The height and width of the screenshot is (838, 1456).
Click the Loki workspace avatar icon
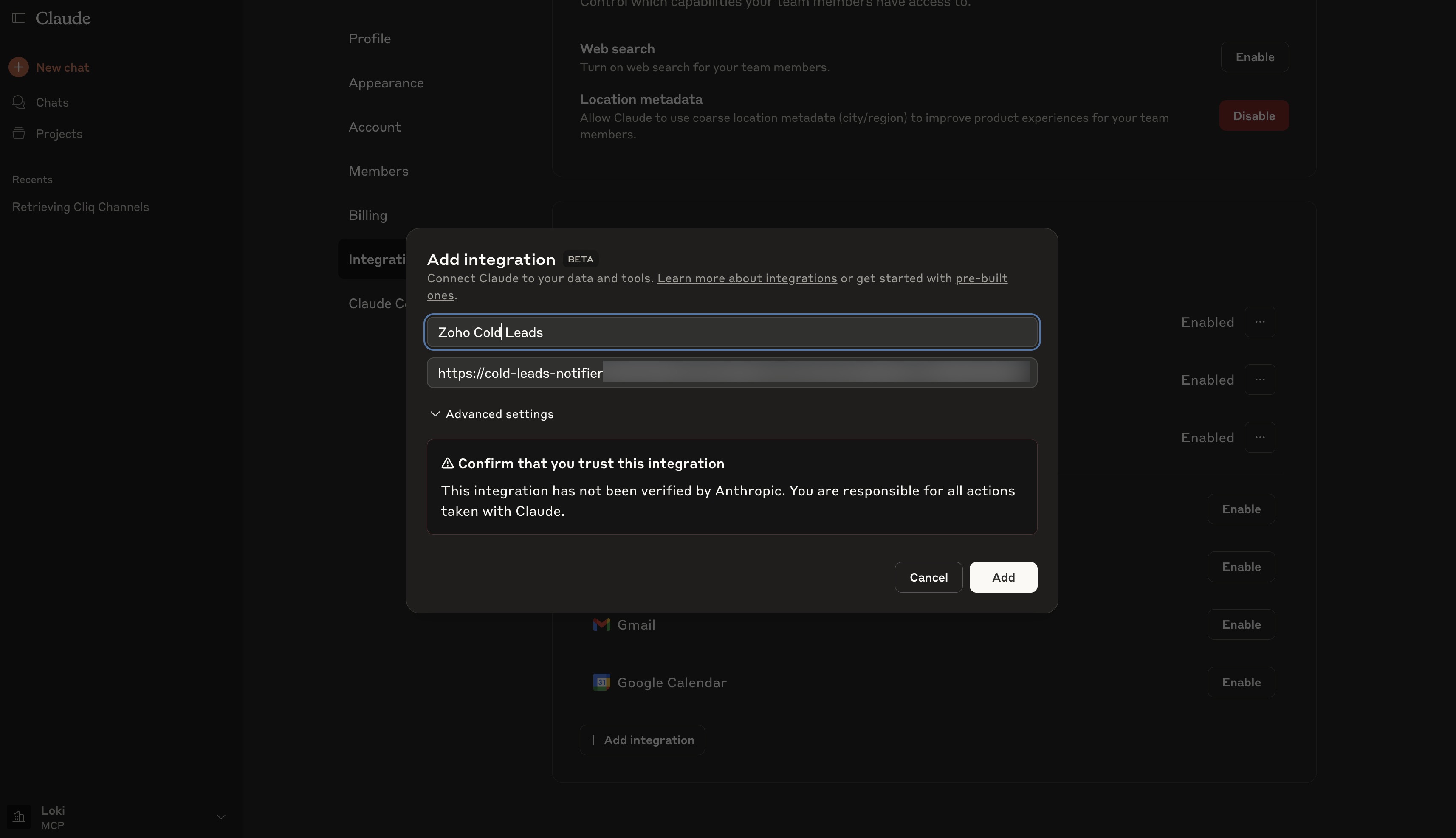tap(18, 817)
